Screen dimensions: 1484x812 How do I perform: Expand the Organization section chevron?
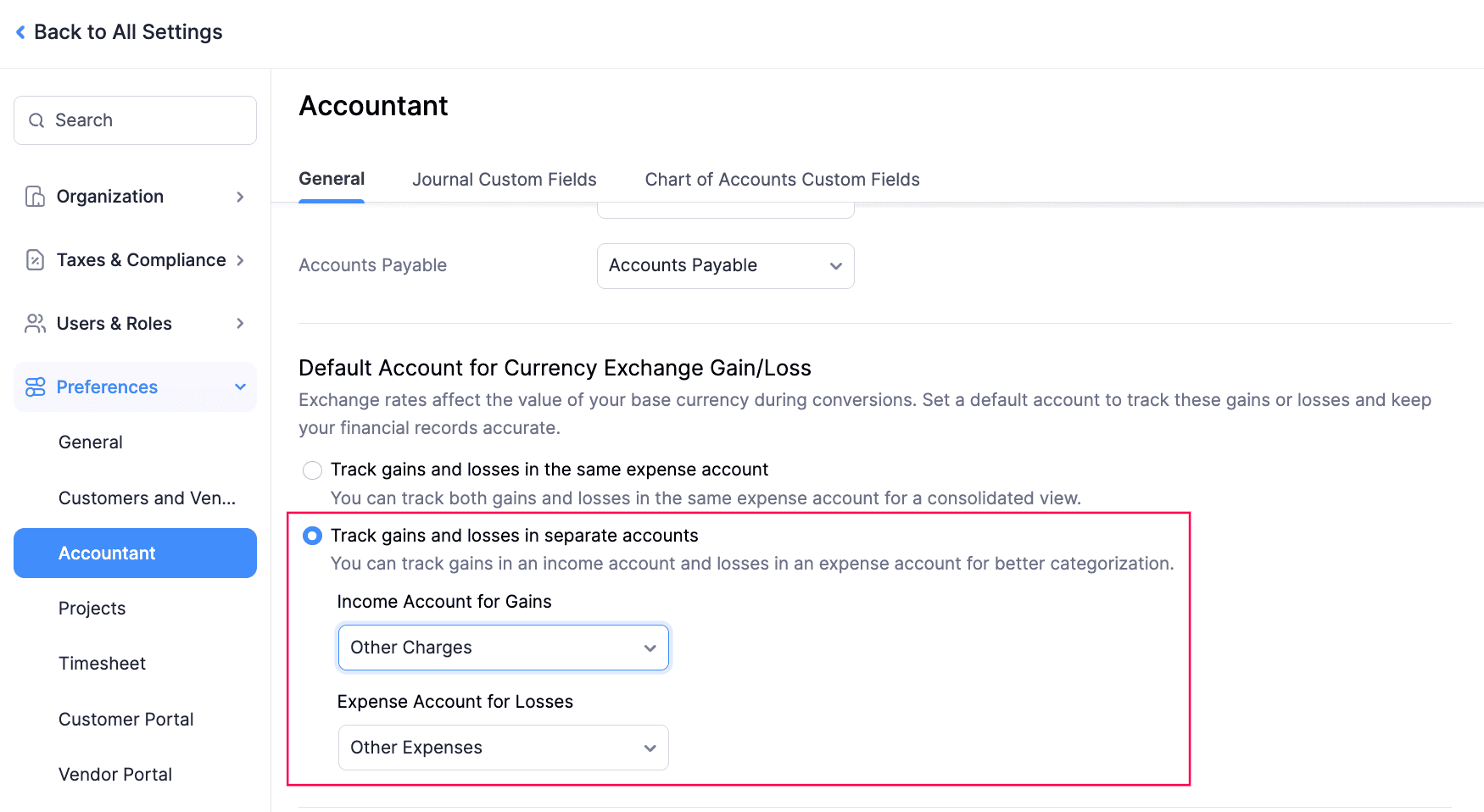[242, 196]
